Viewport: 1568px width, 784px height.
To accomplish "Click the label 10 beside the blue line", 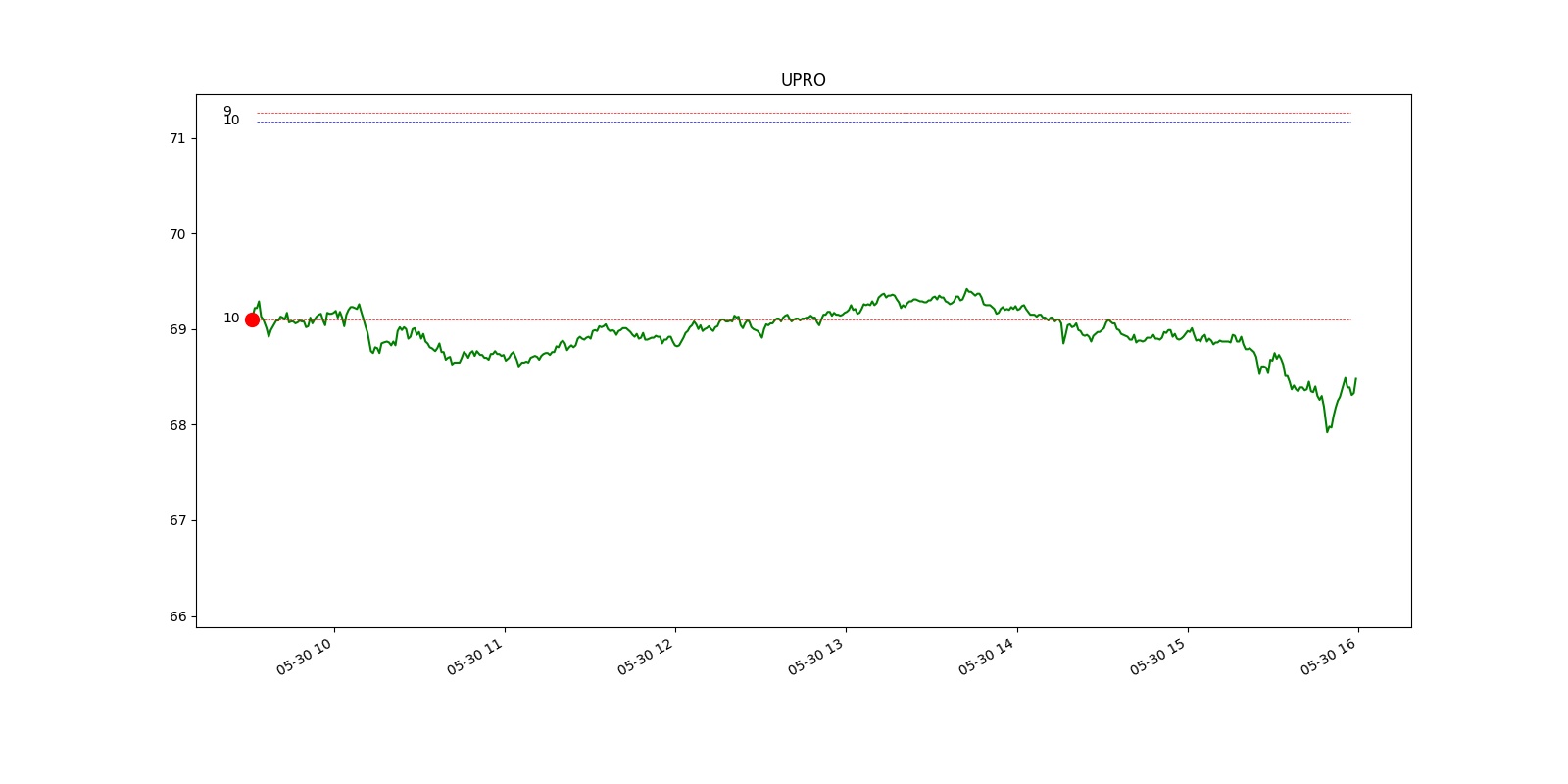I will pyautogui.click(x=231, y=121).
